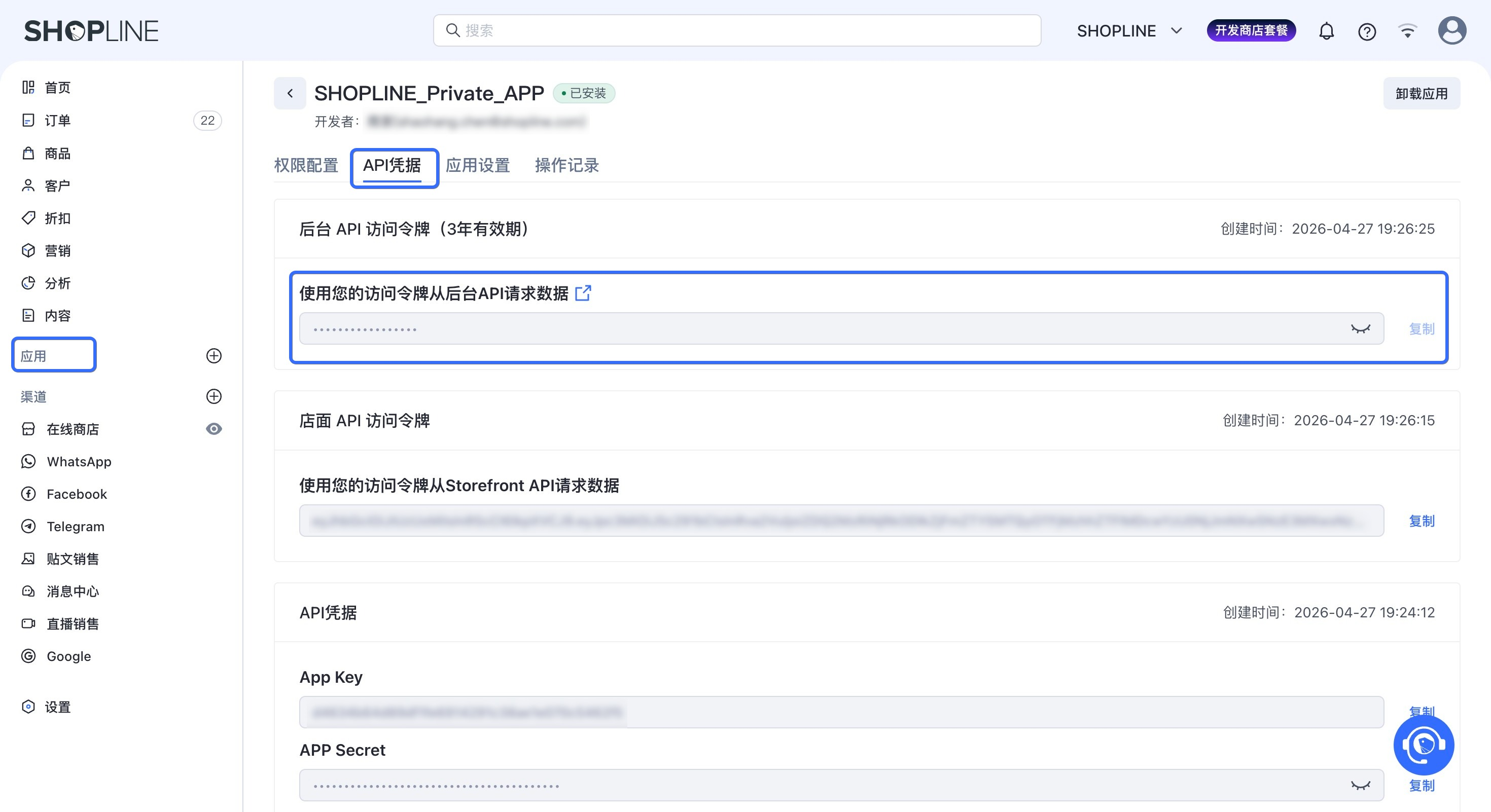Image resolution: width=1491 pixels, height=812 pixels.
Task: Click the Storefront API token field
Action: click(841, 521)
